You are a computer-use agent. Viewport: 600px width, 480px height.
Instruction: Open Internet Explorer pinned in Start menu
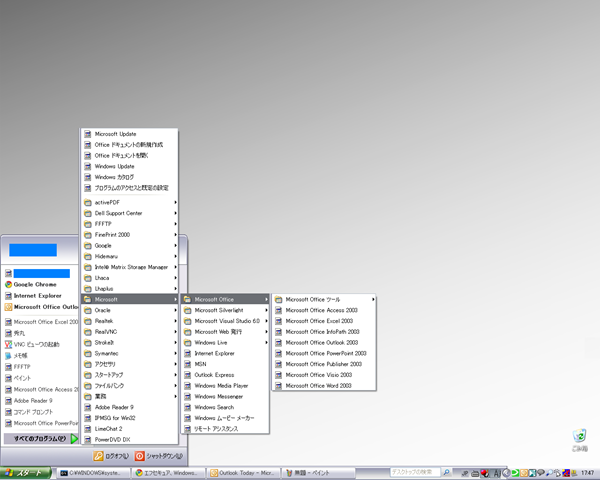pyautogui.click(x=40, y=296)
